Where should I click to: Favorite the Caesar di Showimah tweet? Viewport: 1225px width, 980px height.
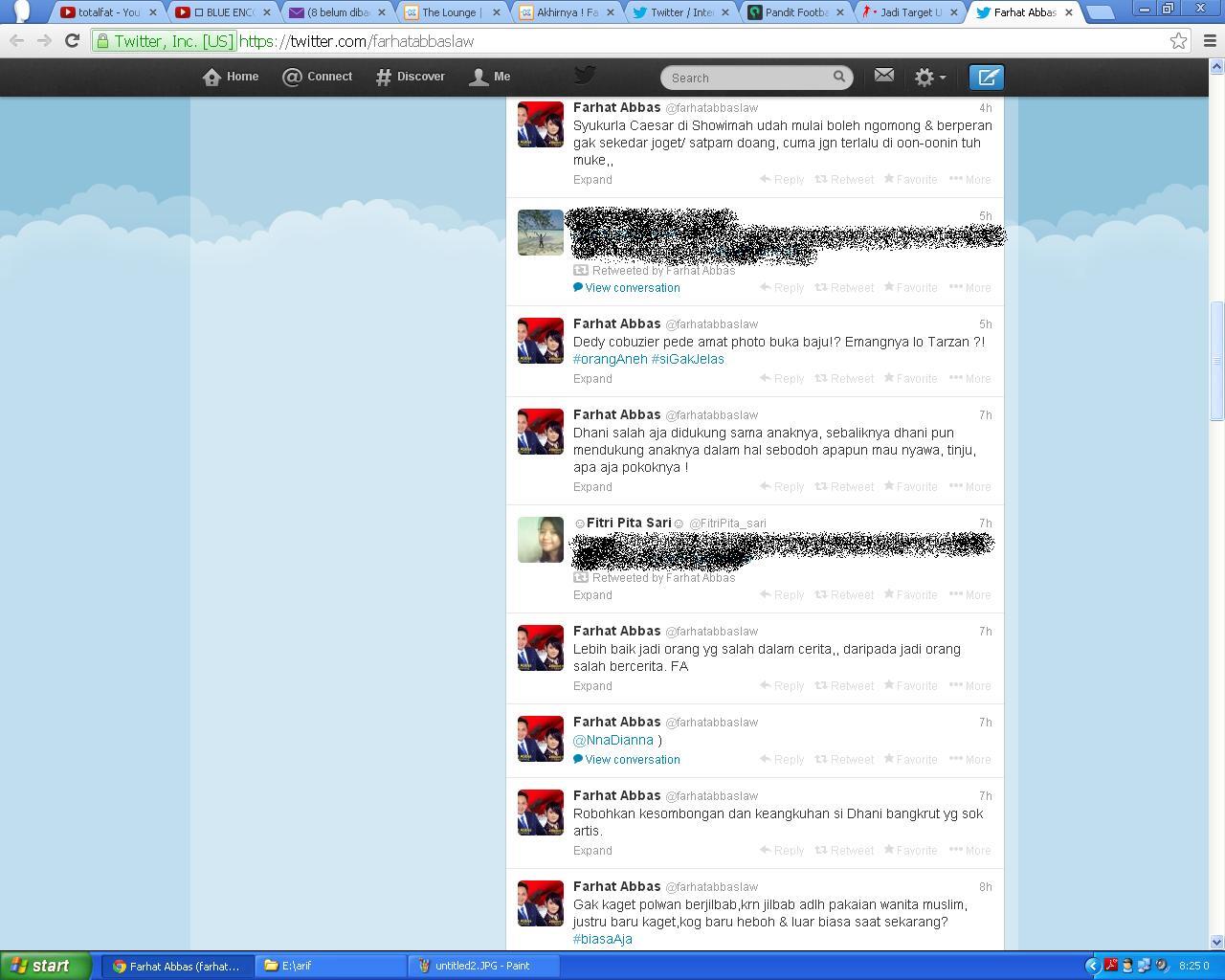coord(910,180)
